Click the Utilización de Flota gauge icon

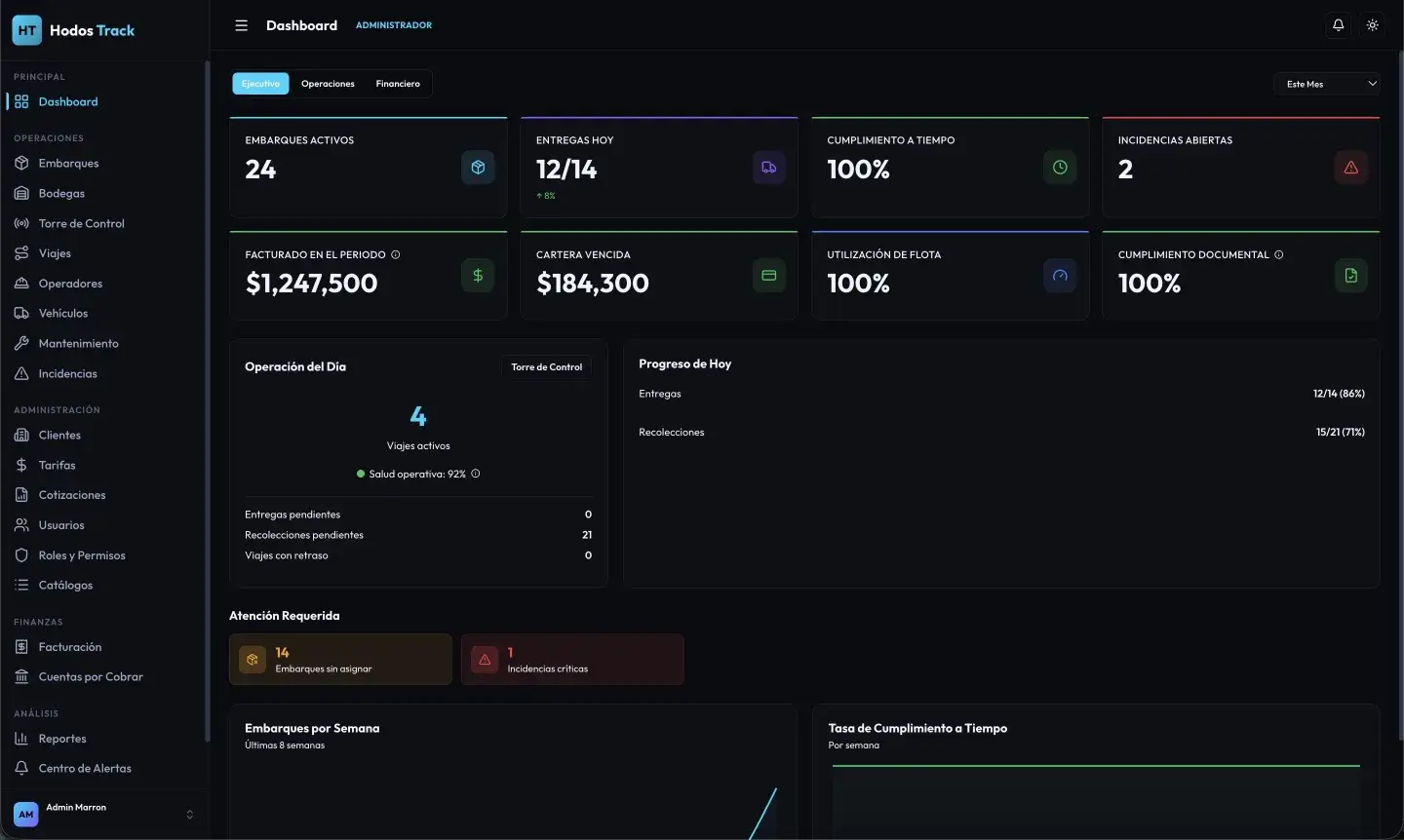coord(1060,276)
